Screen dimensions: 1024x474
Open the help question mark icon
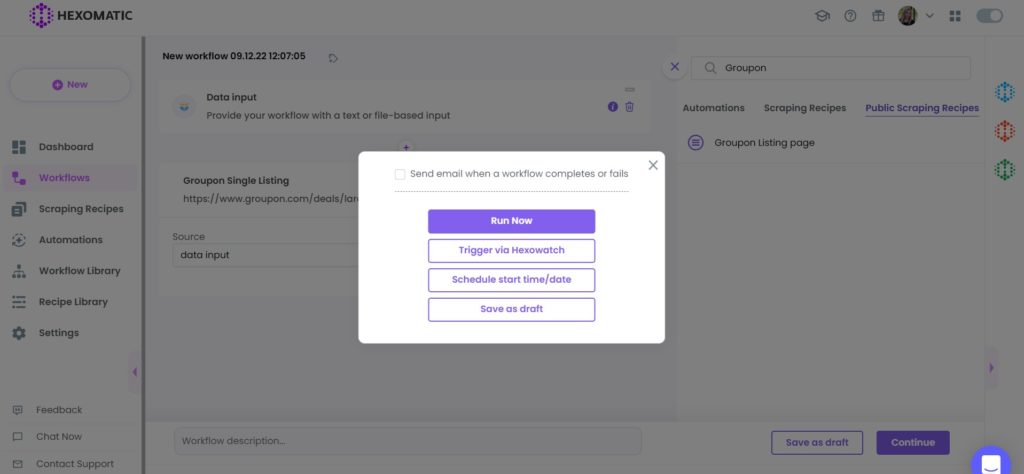pyautogui.click(x=850, y=16)
